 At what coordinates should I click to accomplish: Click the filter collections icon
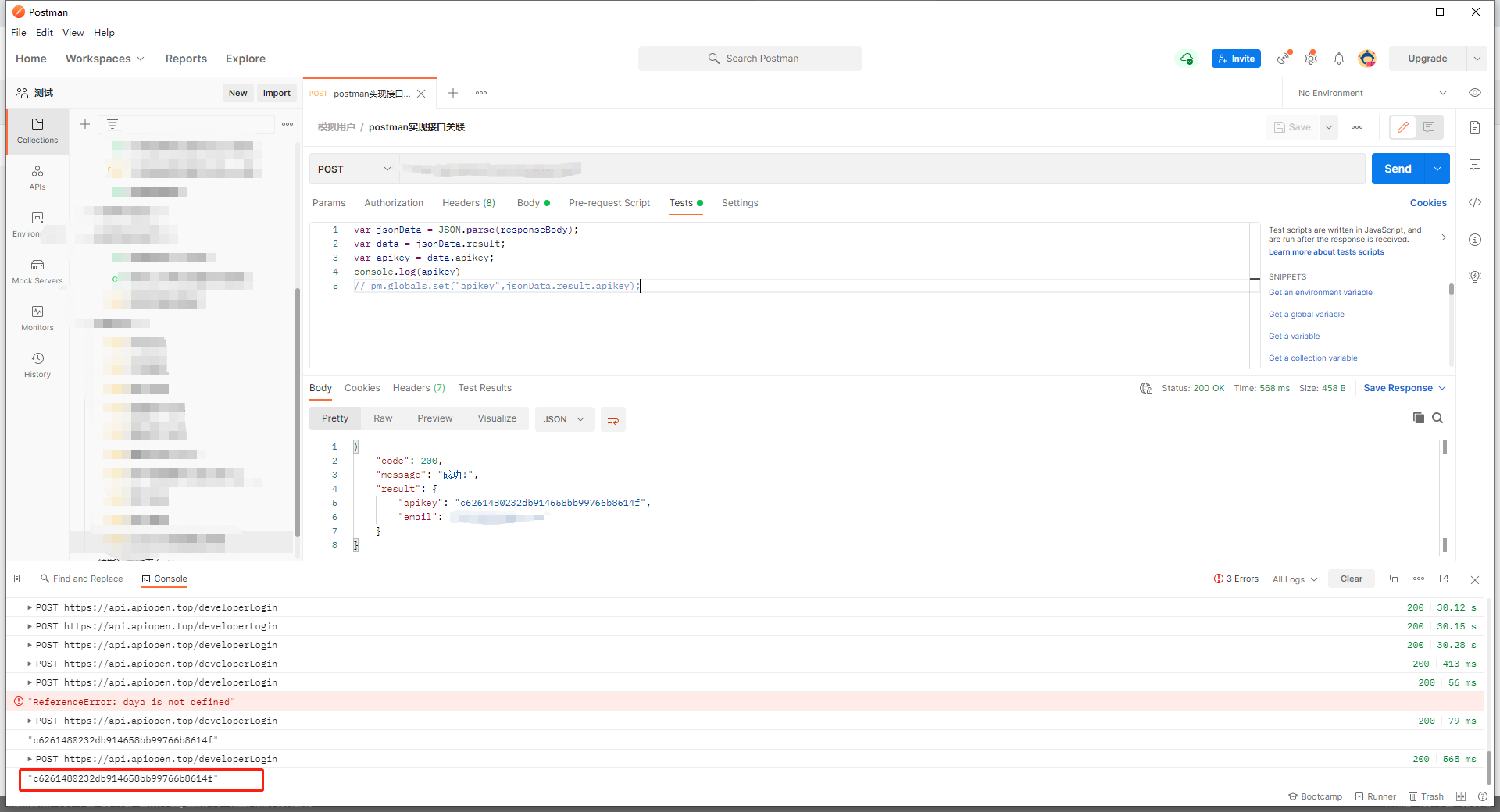pyautogui.click(x=112, y=124)
